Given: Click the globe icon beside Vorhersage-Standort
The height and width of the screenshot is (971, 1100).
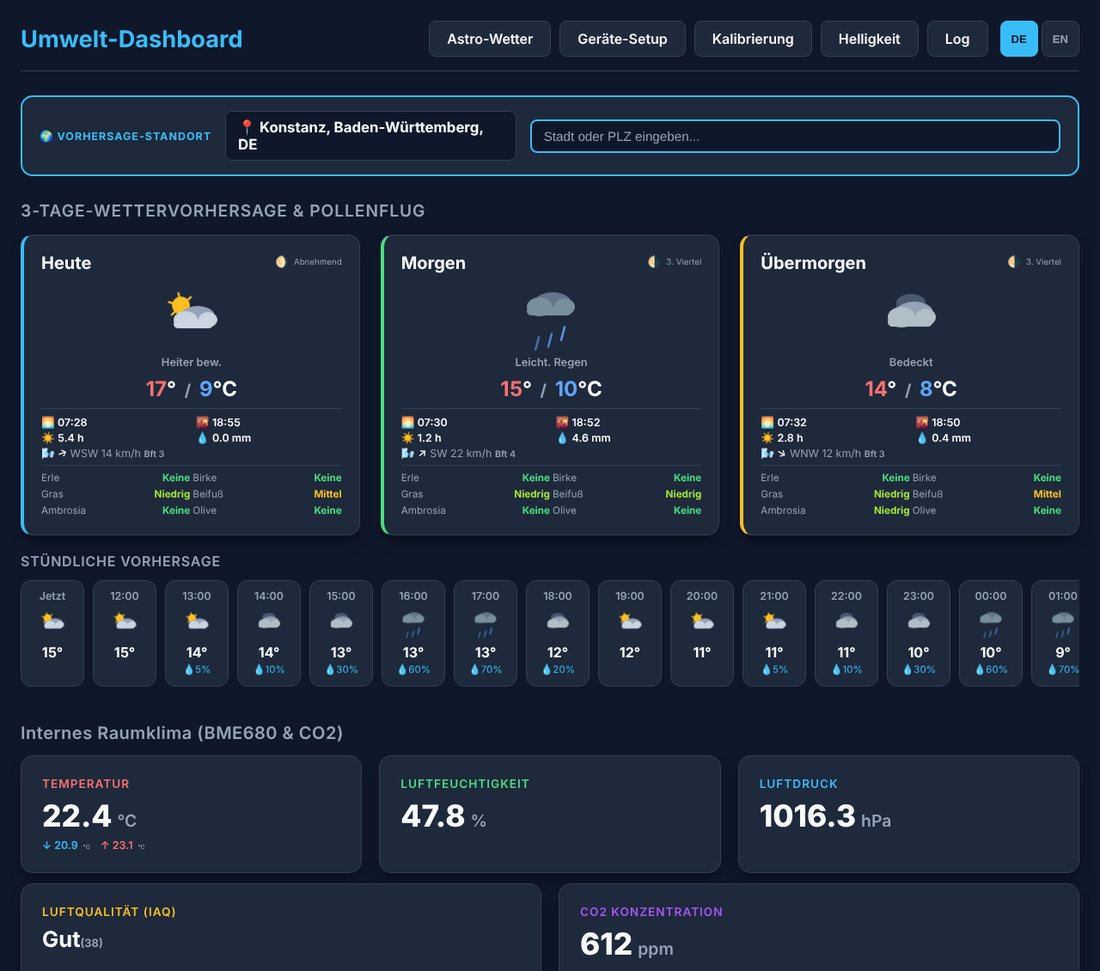Looking at the screenshot, I should tap(46, 136).
